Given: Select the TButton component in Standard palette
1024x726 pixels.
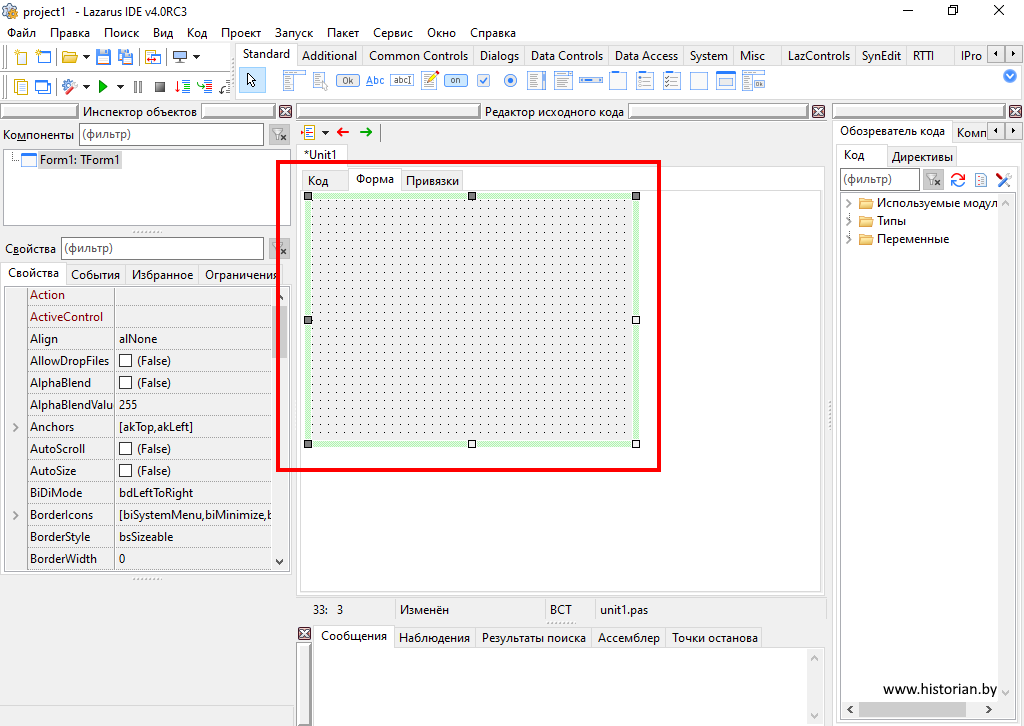Looking at the screenshot, I should pyautogui.click(x=348, y=81).
